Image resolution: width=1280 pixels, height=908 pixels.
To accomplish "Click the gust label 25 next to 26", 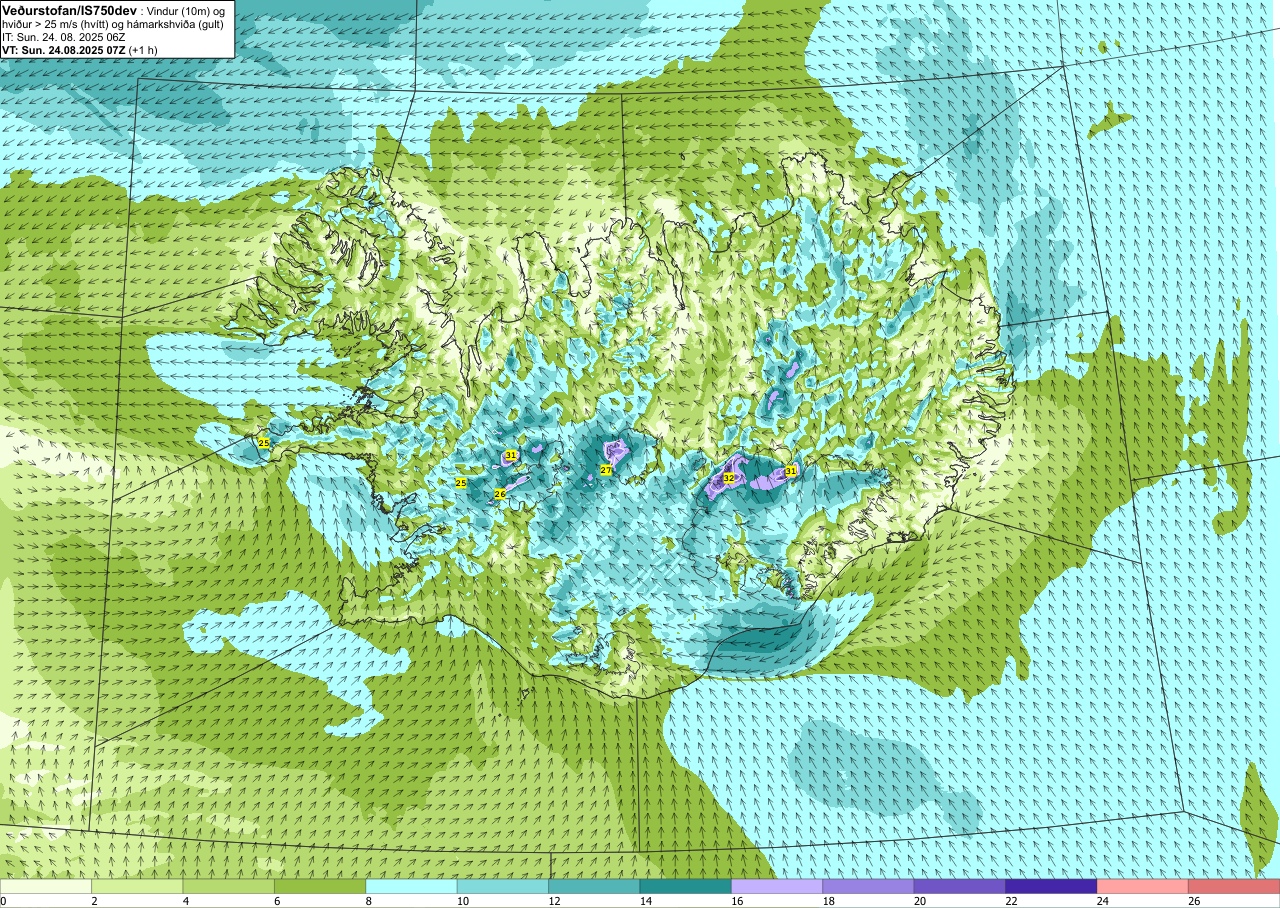I will click(461, 483).
